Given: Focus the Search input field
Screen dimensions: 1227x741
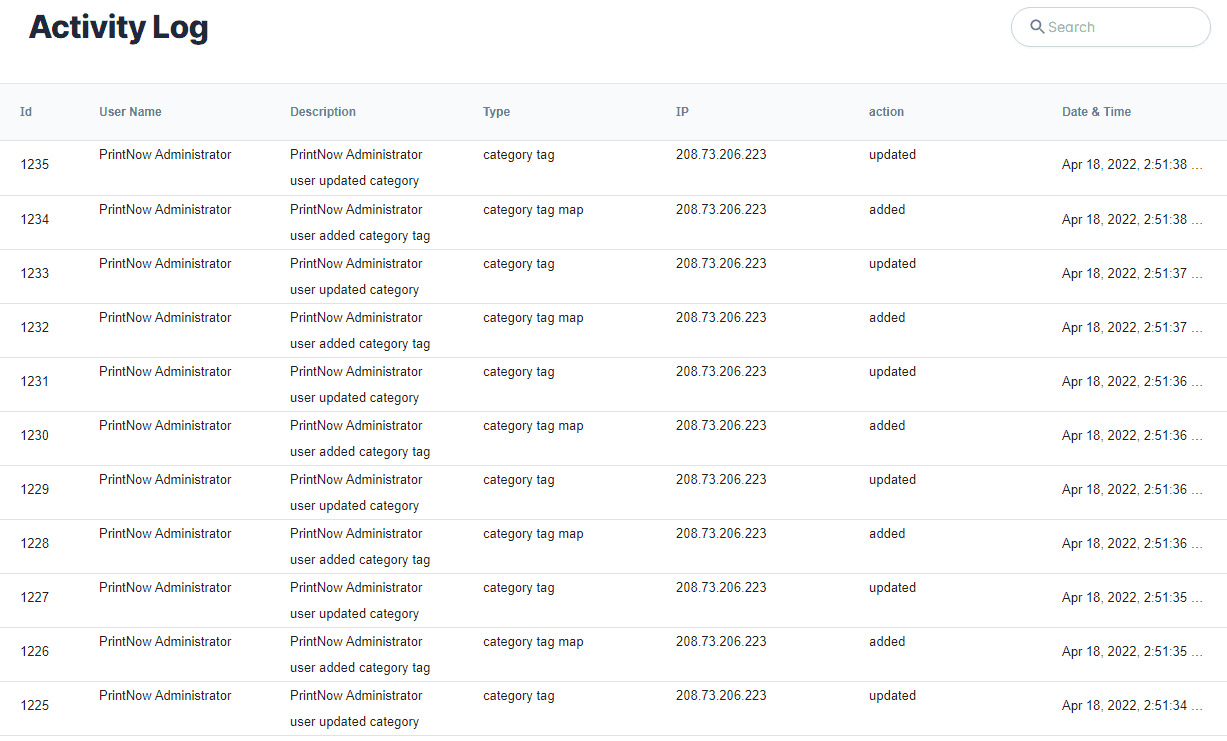Looking at the screenshot, I should pos(1120,27).
